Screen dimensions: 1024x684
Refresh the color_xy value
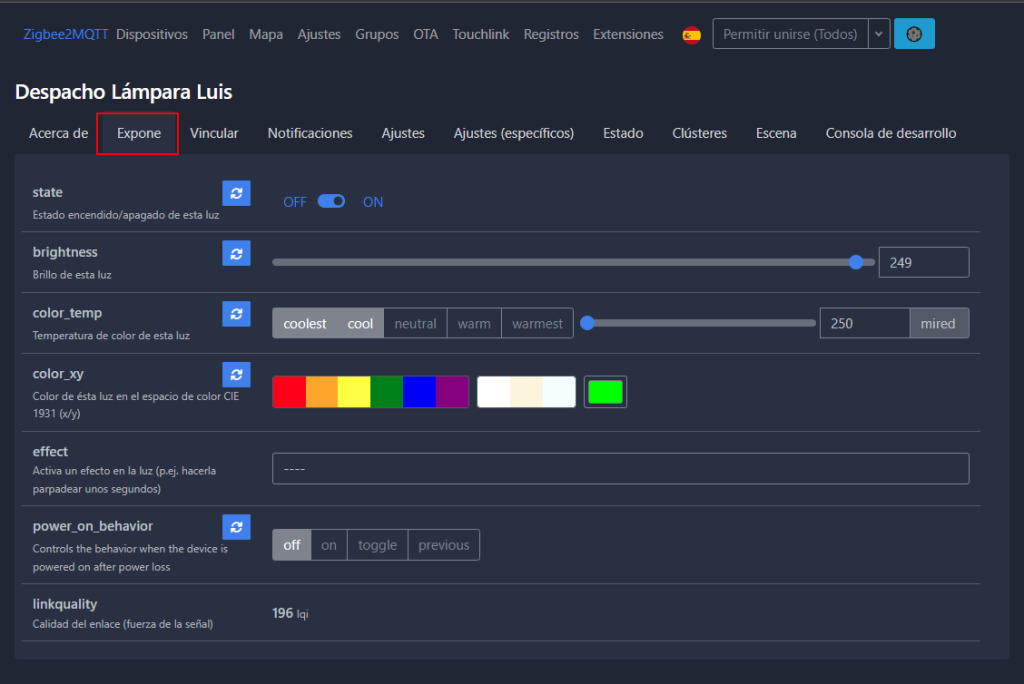pyautogui.click(x=236, y=375)
